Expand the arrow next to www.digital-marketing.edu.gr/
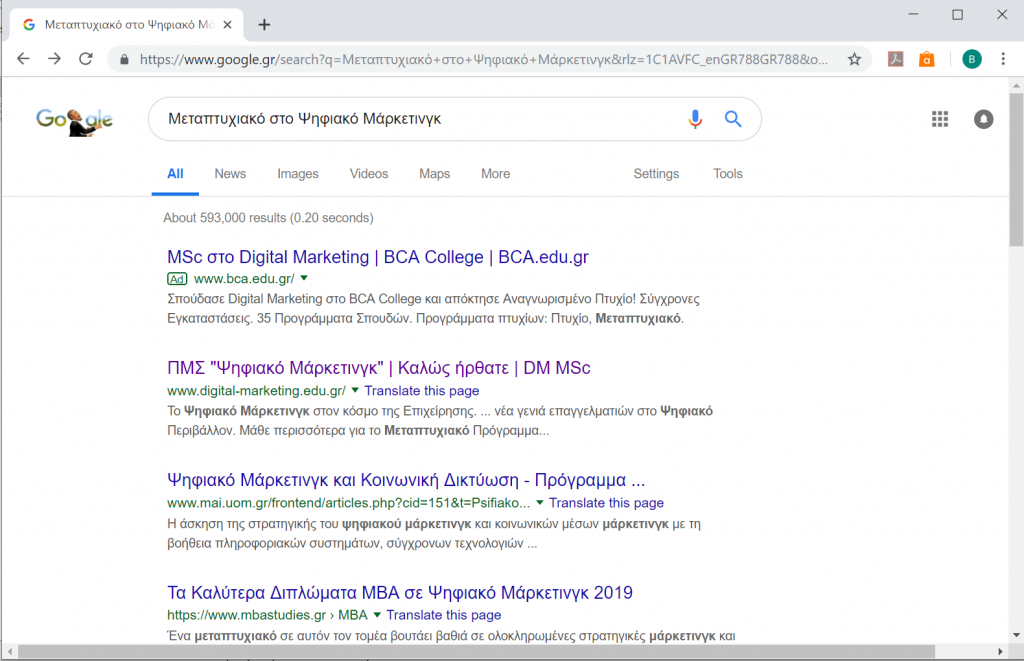Viewport: 1024px width, 661px height. coord(355,391)
